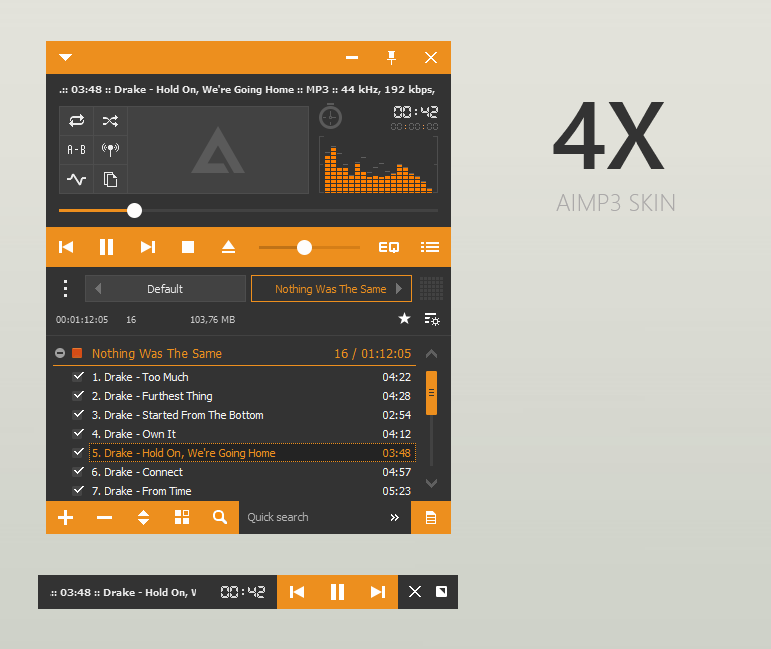Uncheck track 7 From Time
771x649 pixels.
click(x=78, y=490)
